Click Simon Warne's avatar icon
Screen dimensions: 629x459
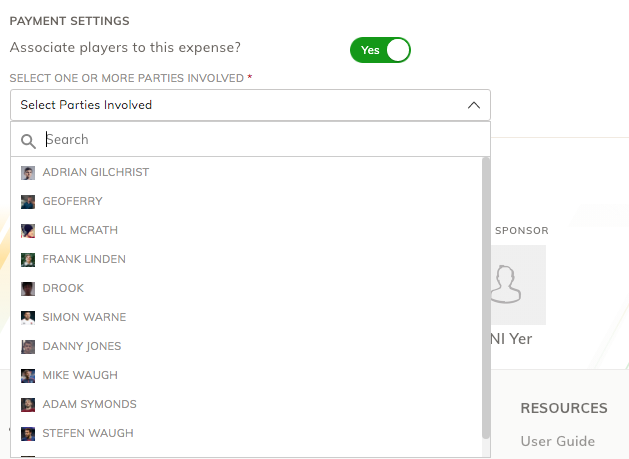pyautogui.click(x=28, y=318)
